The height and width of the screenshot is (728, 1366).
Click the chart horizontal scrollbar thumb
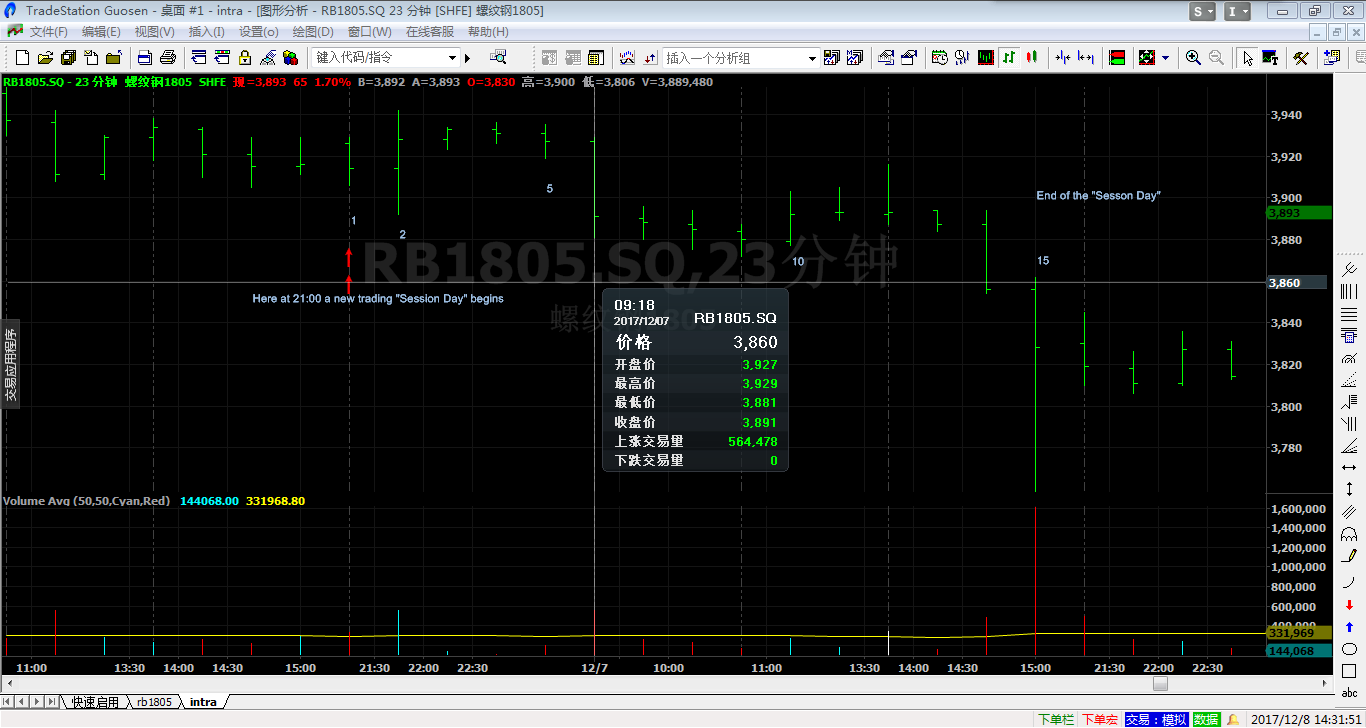[x=1160, y=684]
